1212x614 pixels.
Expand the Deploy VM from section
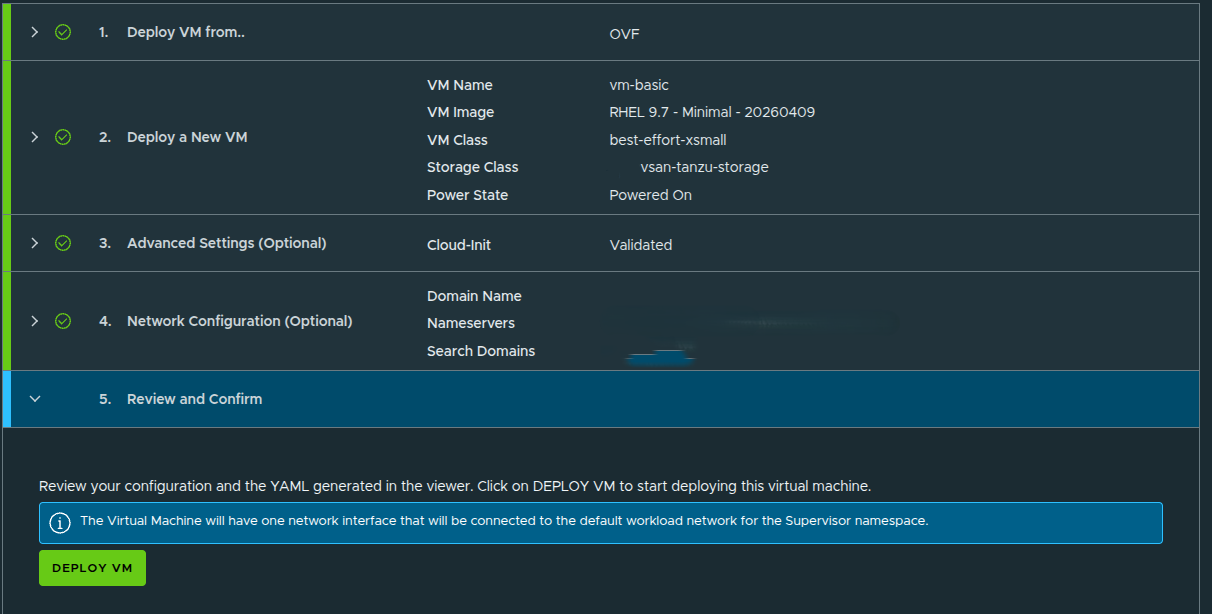pyautogui.click(x=34, y=32)
